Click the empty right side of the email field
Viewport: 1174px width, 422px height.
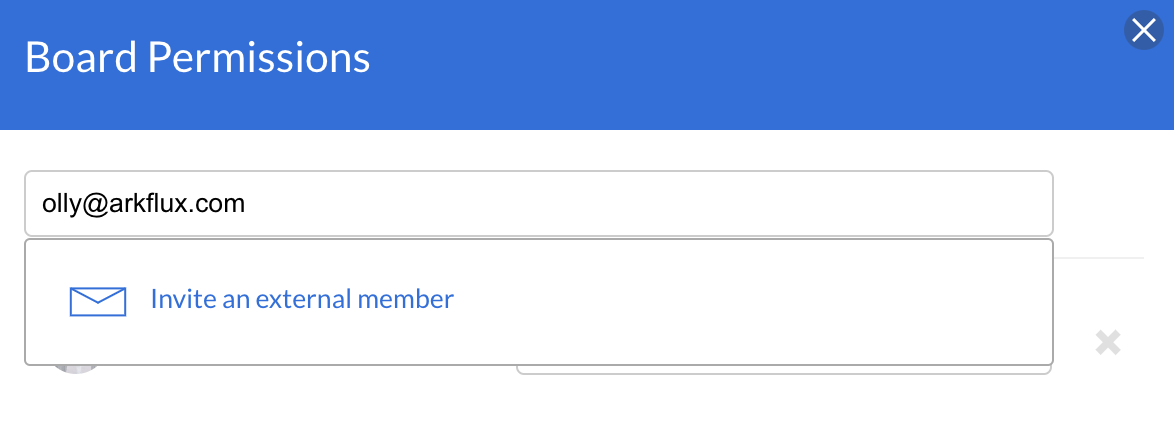click(800, 204)
